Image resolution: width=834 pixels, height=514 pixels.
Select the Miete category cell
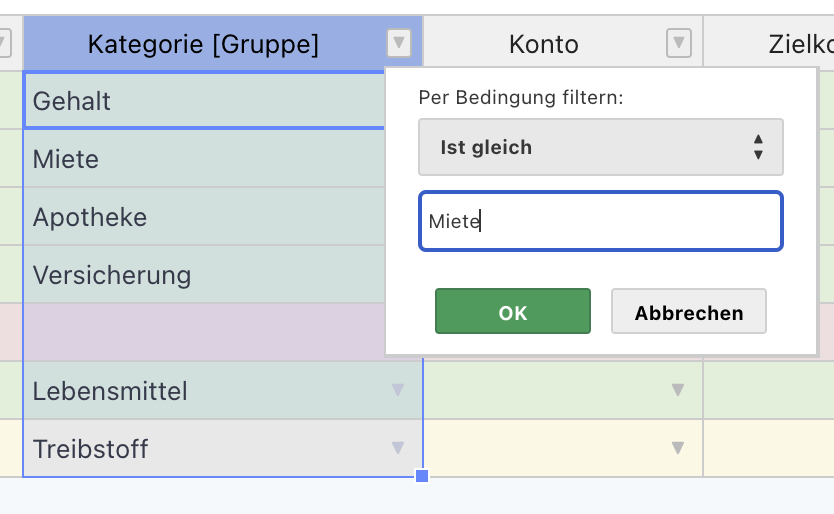tap(200, 159)
